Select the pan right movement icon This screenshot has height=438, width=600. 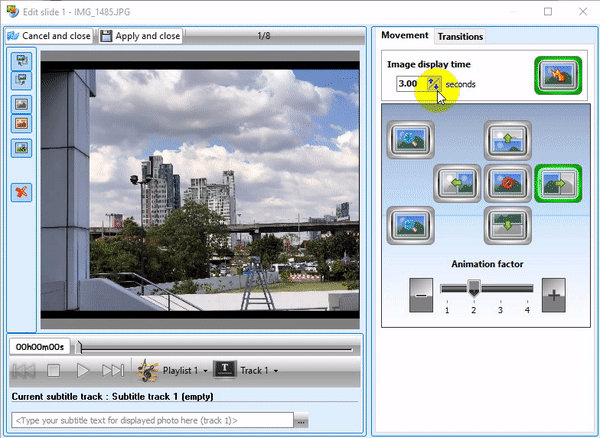click(x=558, y=183)
